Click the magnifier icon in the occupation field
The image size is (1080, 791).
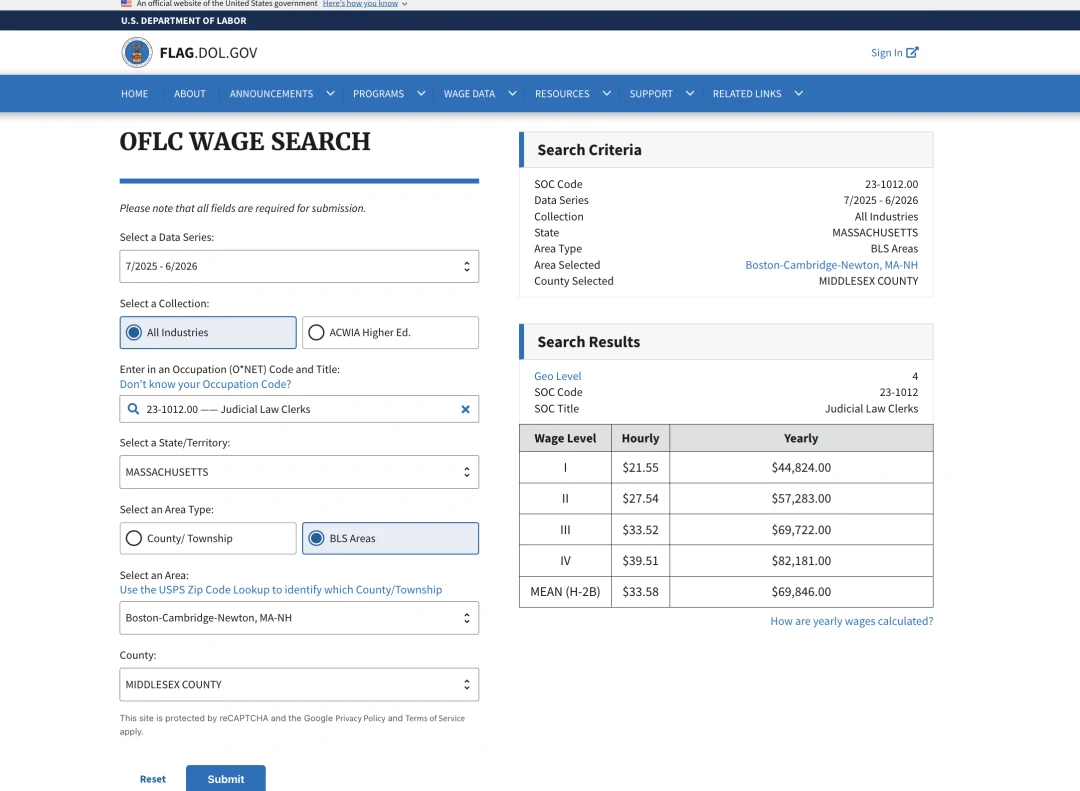click(x=133, y=409)
